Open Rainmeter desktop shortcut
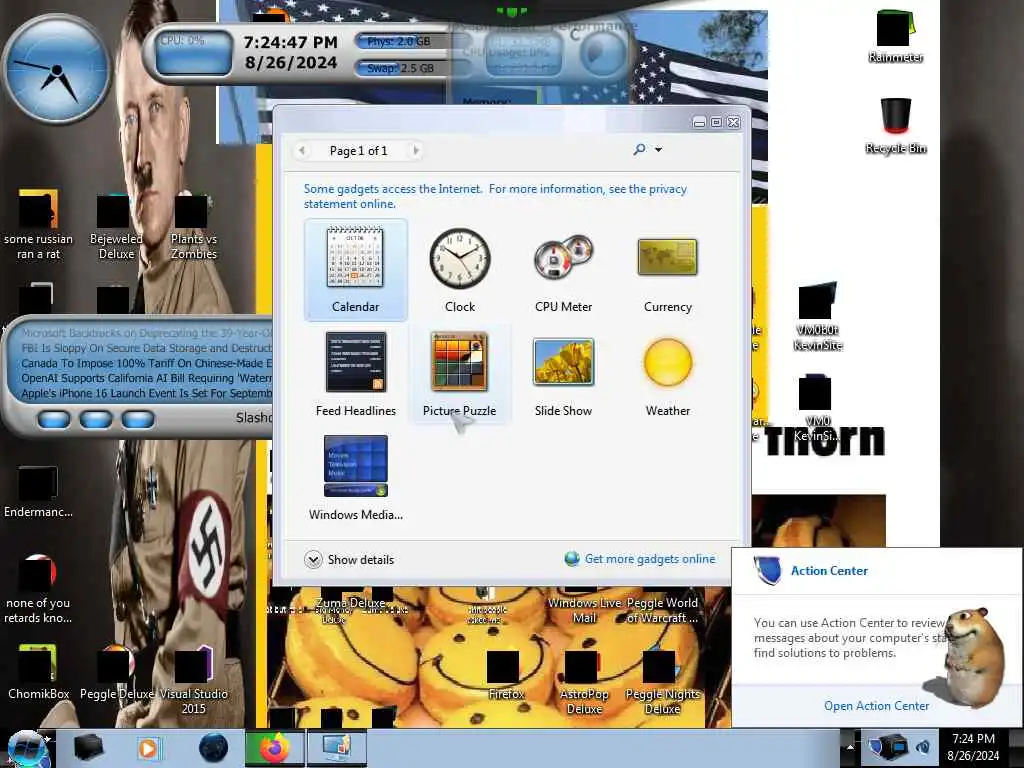Screen dimensions: 1024x768 [x=895, y=37]
